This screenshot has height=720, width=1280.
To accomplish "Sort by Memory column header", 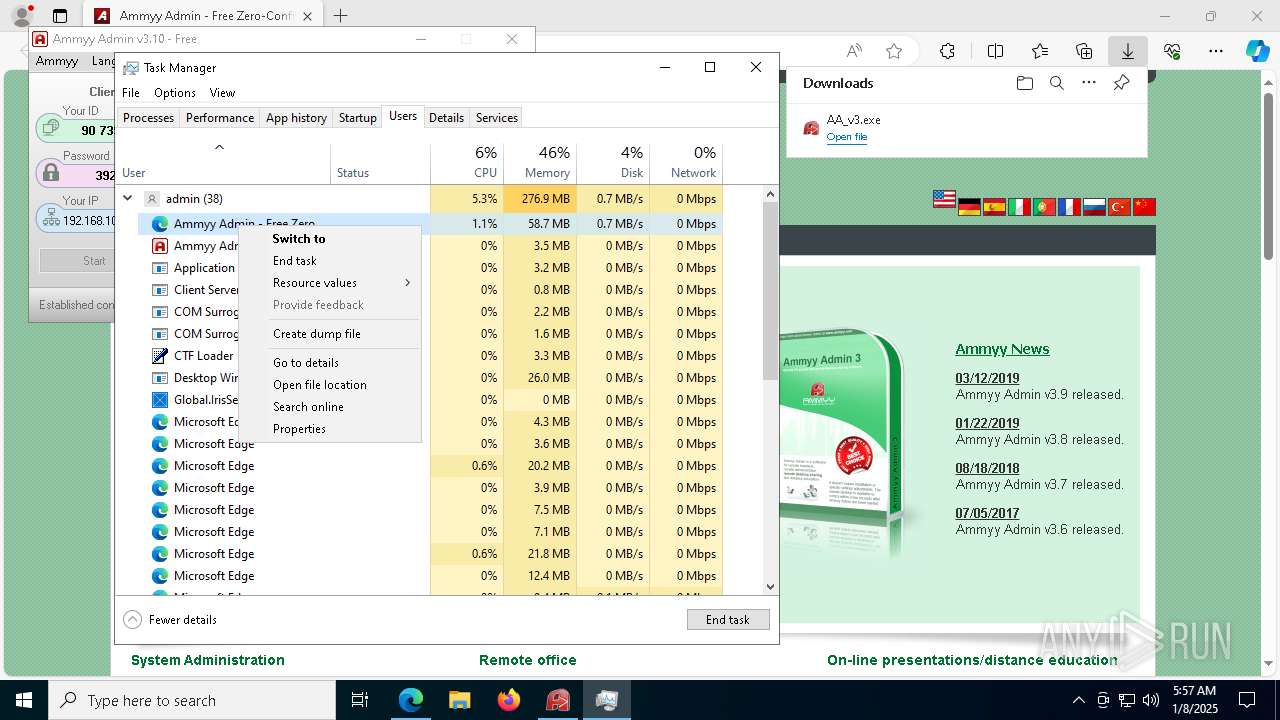I will [540, 162].
